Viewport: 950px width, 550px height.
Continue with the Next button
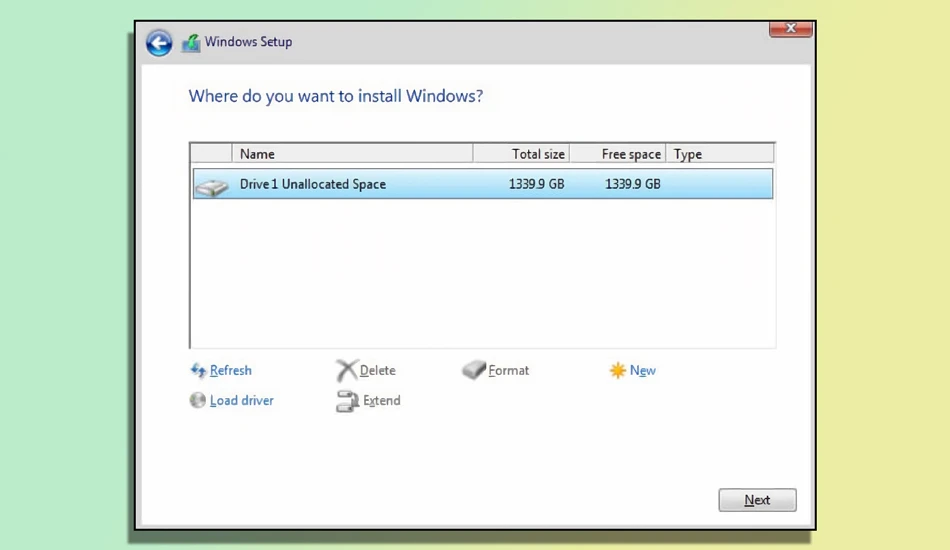[x=757, y=500]
